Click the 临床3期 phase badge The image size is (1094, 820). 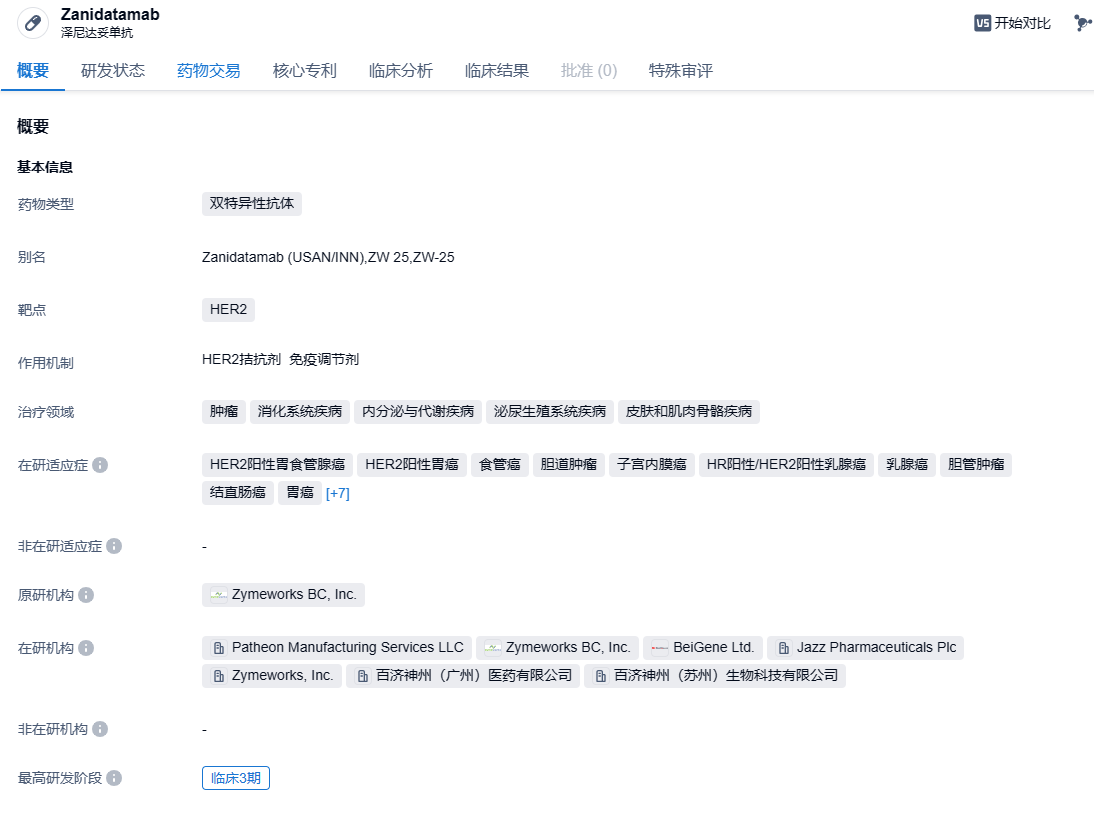coord(236,779)
